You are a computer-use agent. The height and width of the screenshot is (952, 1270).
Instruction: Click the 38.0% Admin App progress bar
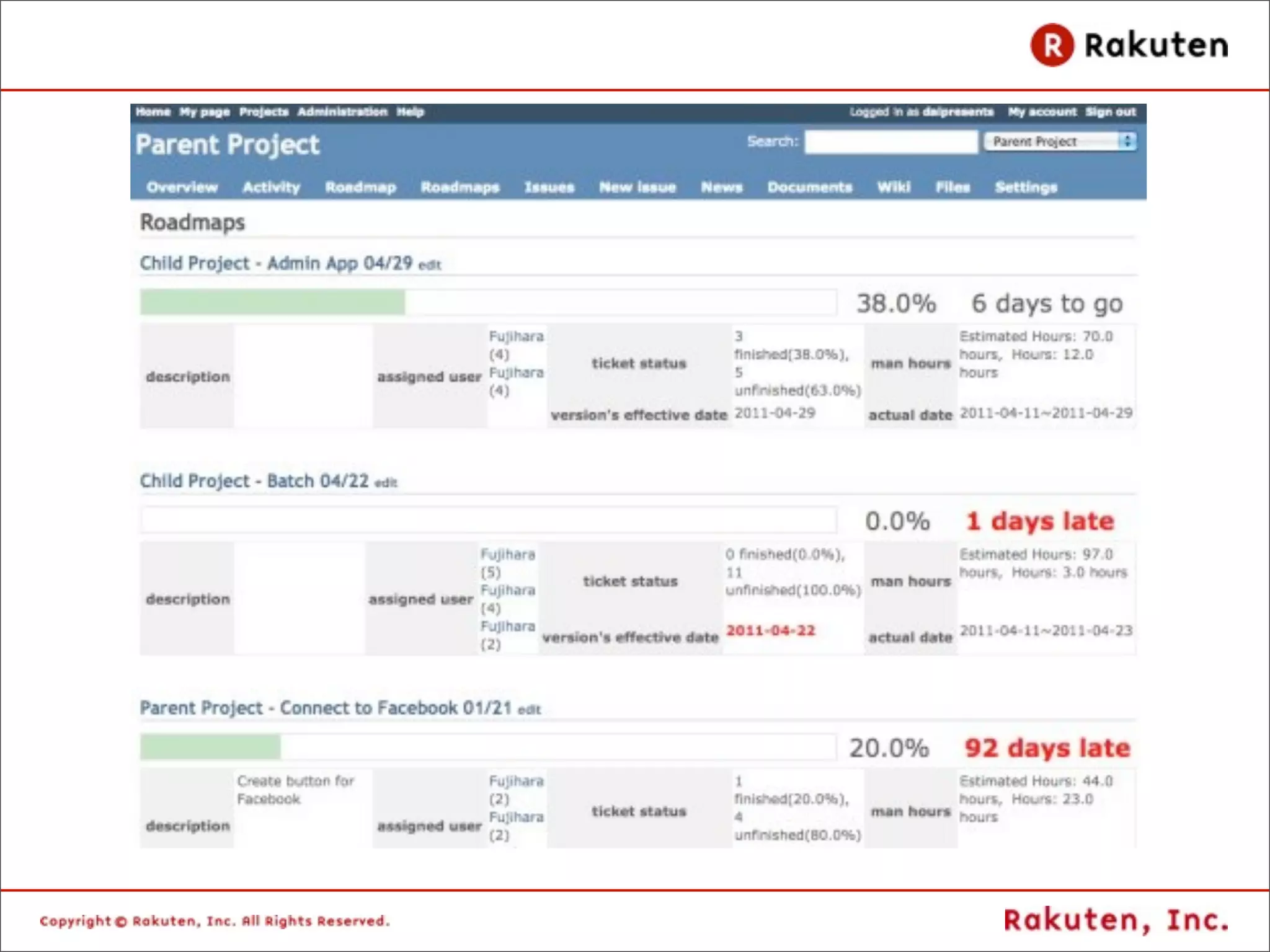(488, 303)
